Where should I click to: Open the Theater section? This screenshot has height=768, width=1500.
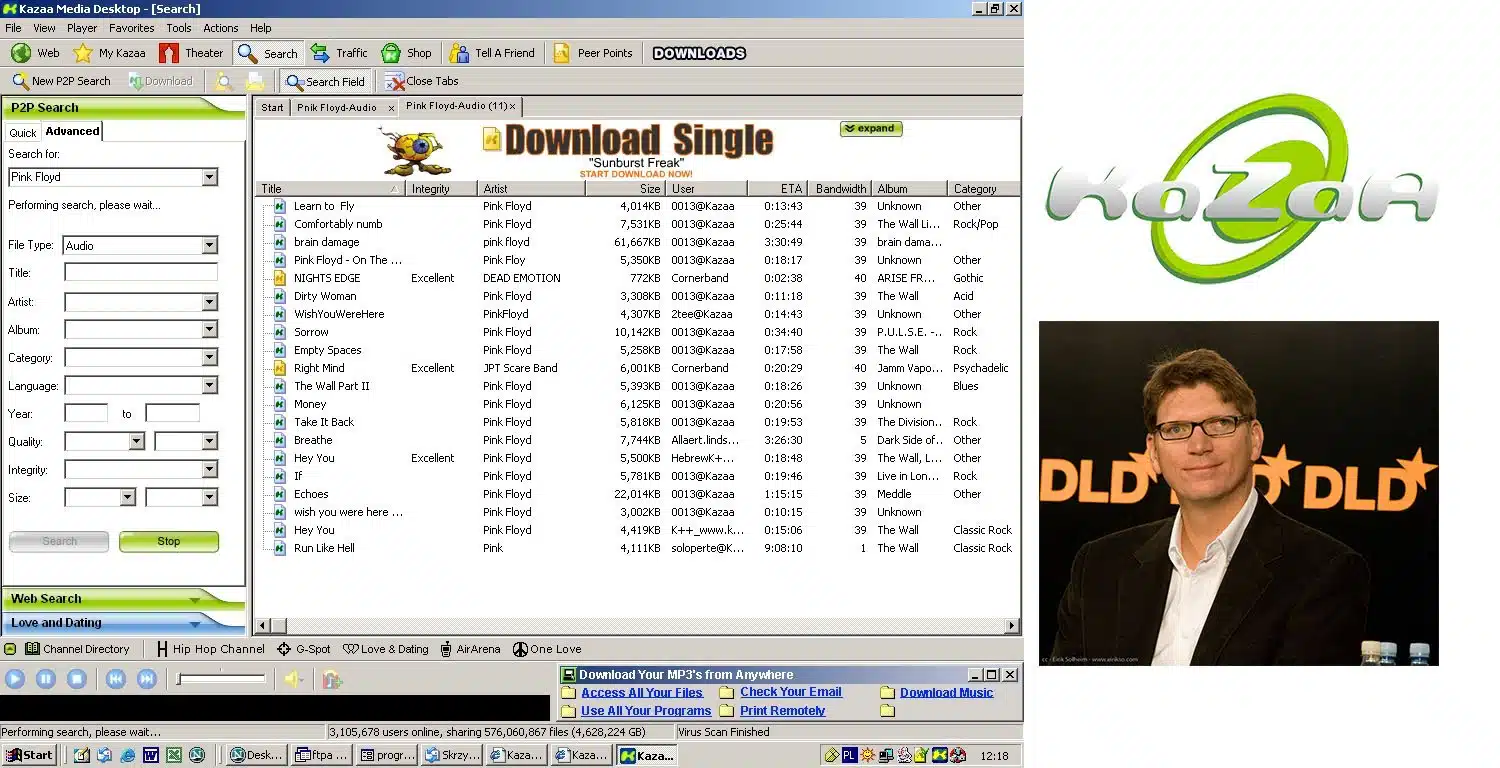click(191, 53)
